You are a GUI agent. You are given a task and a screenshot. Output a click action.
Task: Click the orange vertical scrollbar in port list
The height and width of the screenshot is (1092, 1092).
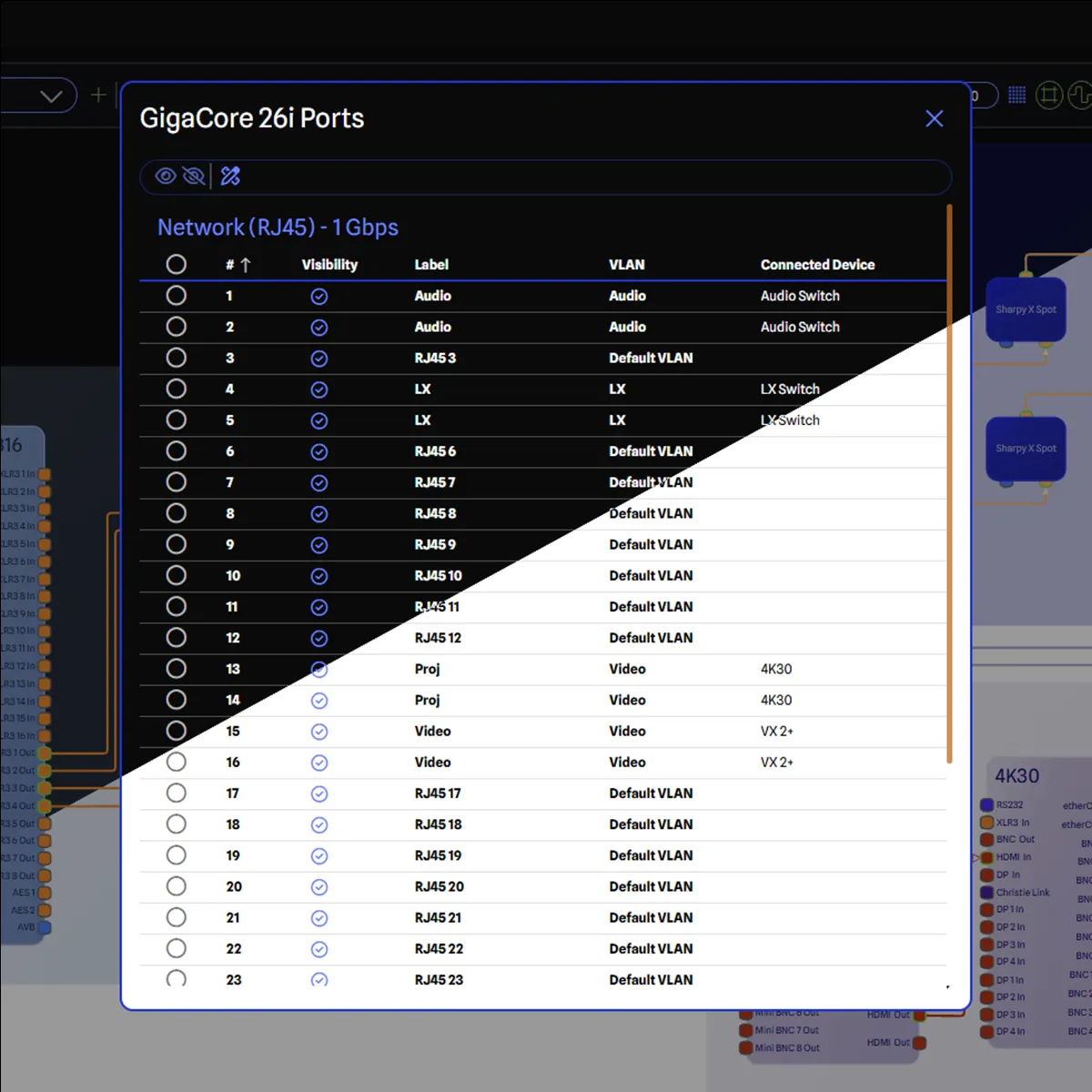point(949,482)
